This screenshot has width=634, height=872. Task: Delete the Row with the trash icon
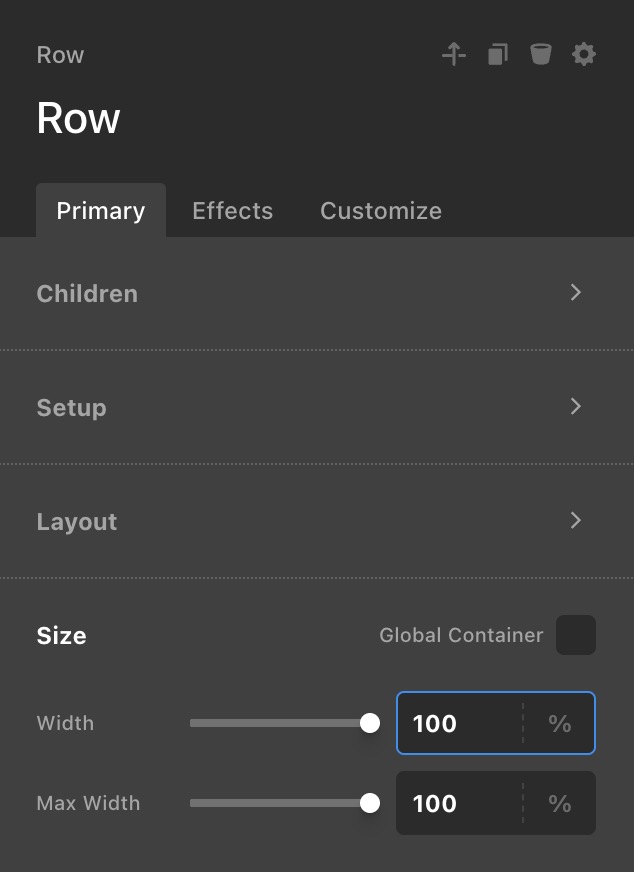pyautogui.click(x=541, y=55)
